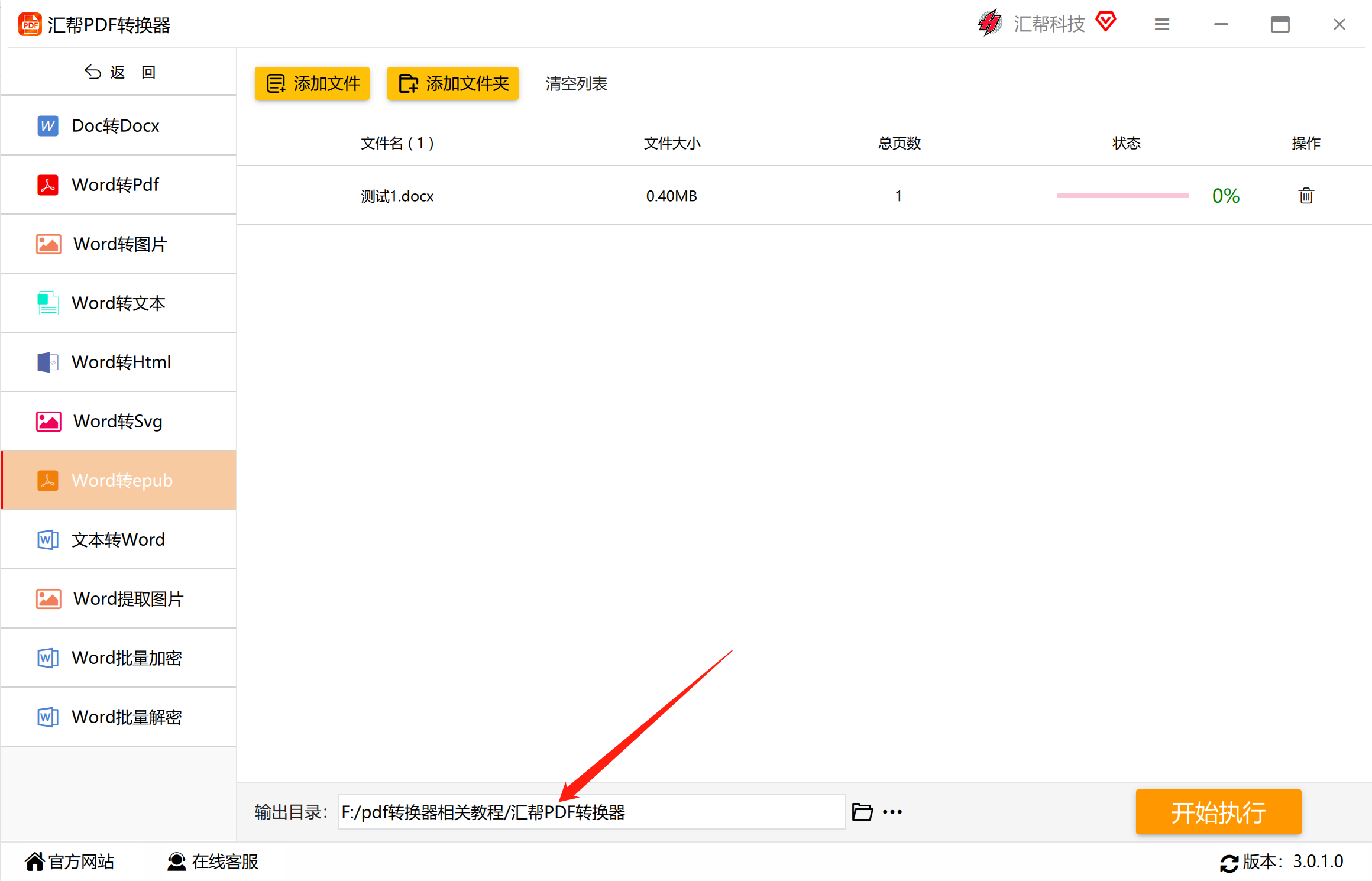1372x881 pixels.
Task: Click the 版本: 3.0.1.0 version text
Action: (x=1293, y=862)
